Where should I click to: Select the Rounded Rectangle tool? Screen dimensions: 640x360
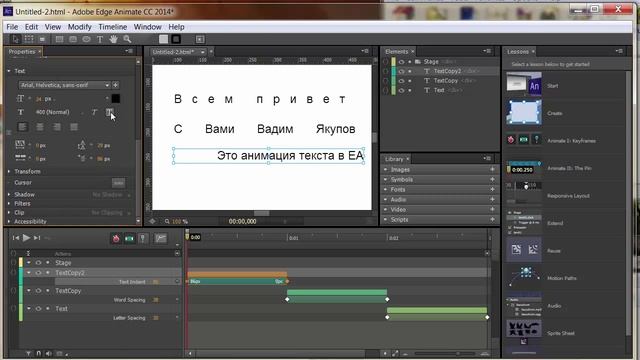(x=73, y=39)
